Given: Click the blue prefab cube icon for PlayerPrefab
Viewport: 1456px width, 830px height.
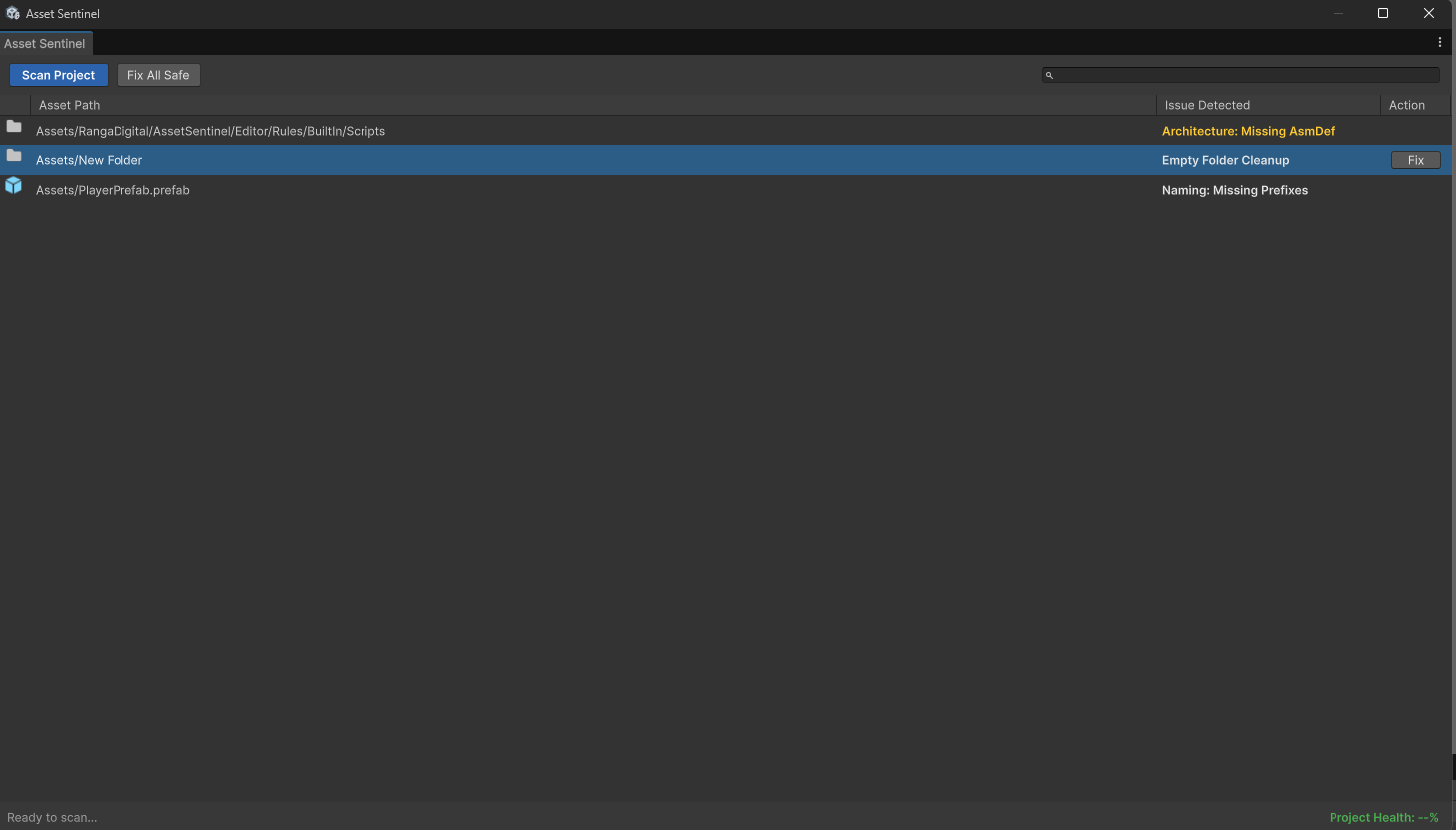Looking at the screenshot, I should point(14,185).
